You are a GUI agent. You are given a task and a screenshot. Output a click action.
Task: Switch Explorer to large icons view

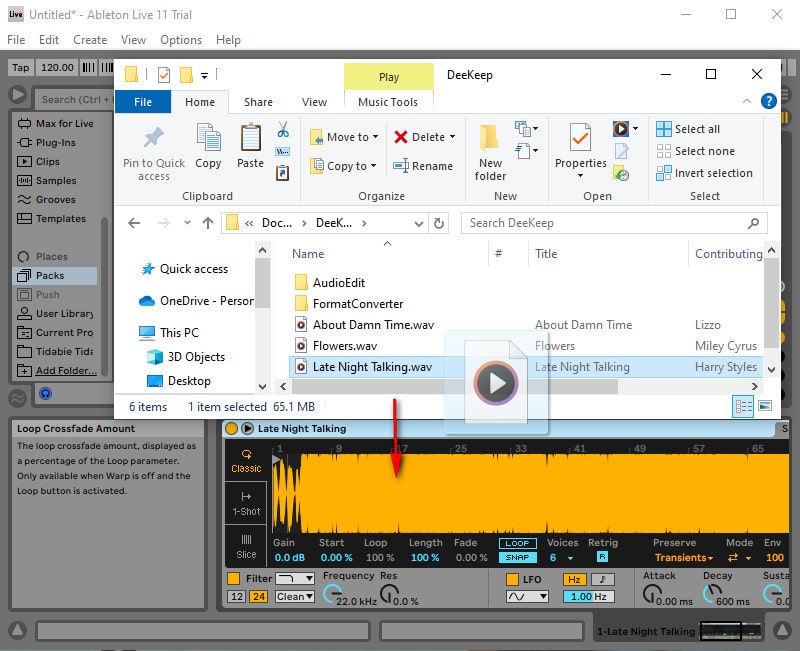765,406
